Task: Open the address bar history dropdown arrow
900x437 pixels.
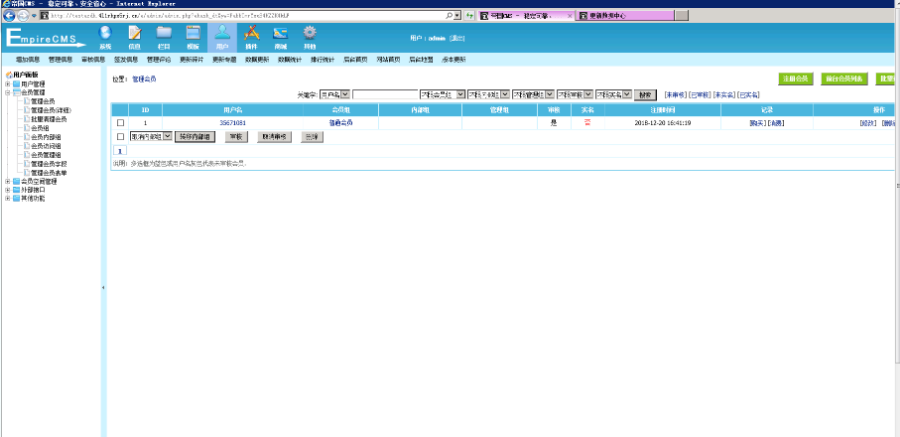Action: 456,16
